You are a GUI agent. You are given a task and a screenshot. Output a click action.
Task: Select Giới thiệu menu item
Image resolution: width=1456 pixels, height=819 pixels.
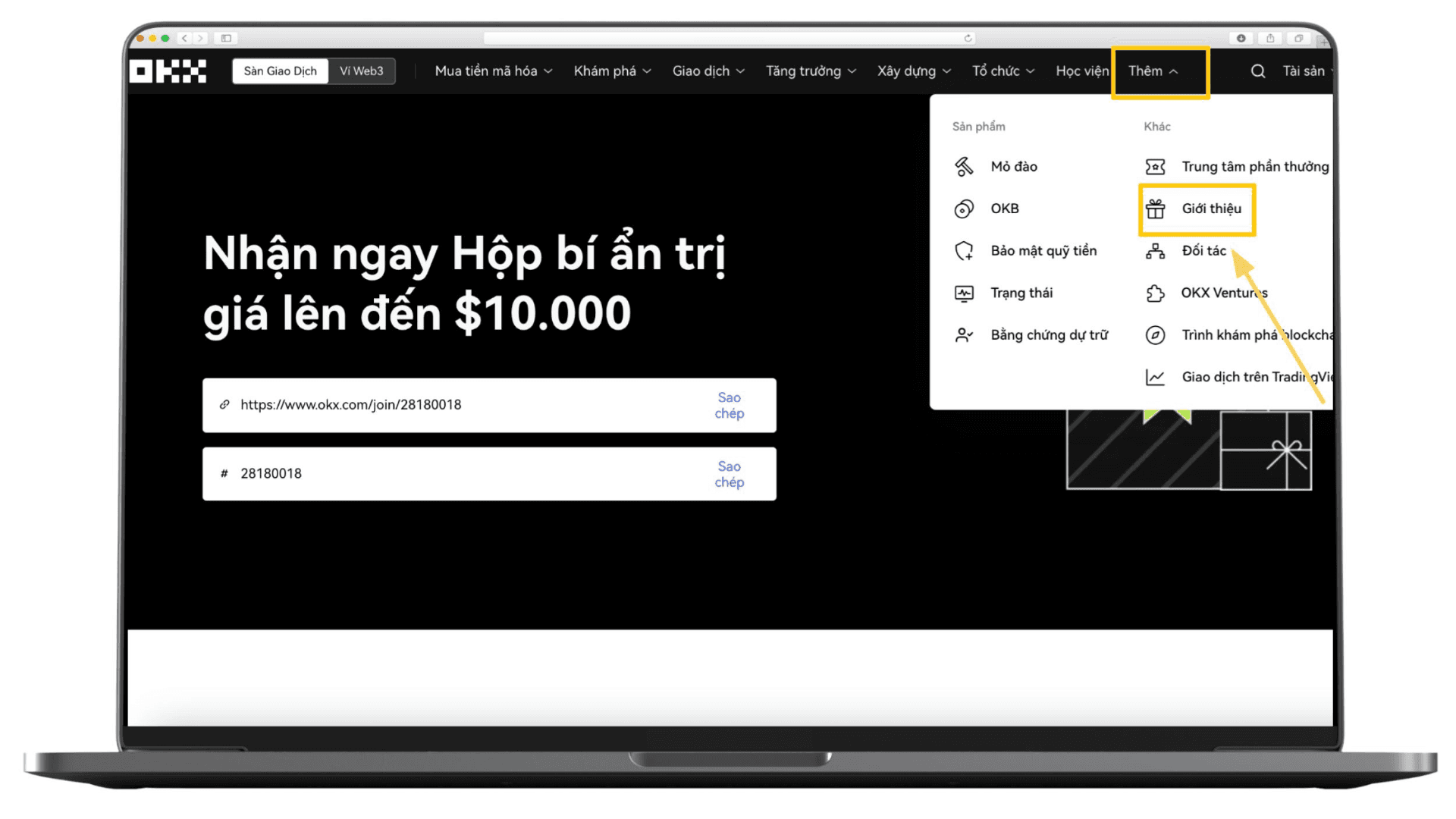[1211, 208]
